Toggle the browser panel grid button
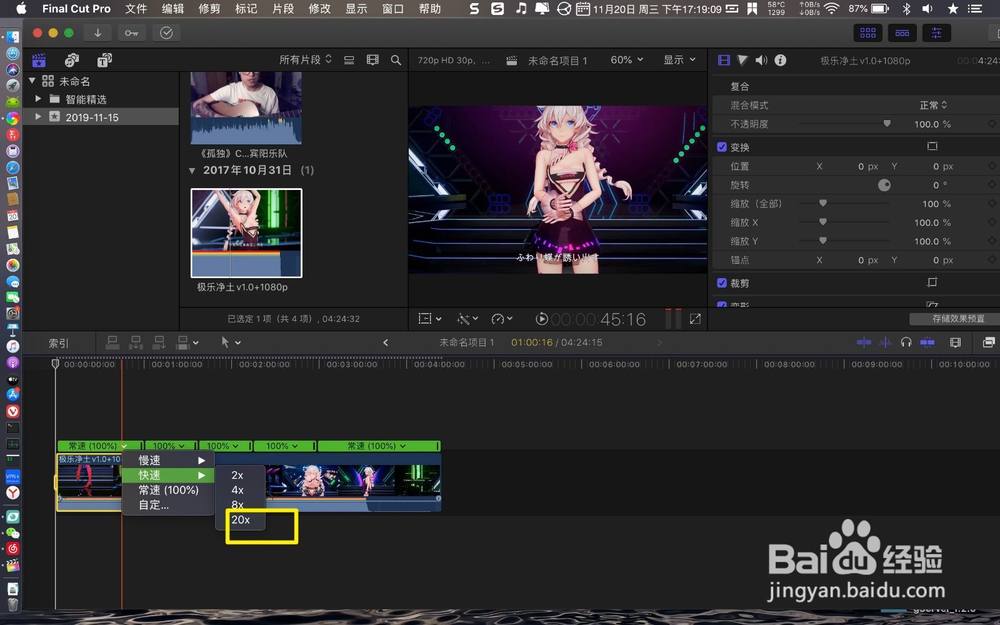Screen dimensions: 1000x625 (868, 33)
